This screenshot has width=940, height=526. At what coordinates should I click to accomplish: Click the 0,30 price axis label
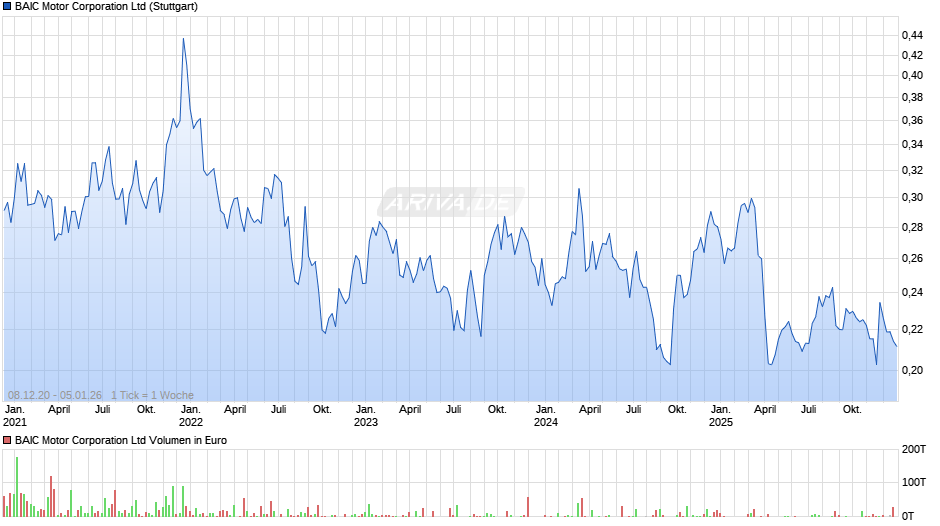point(912,197)
